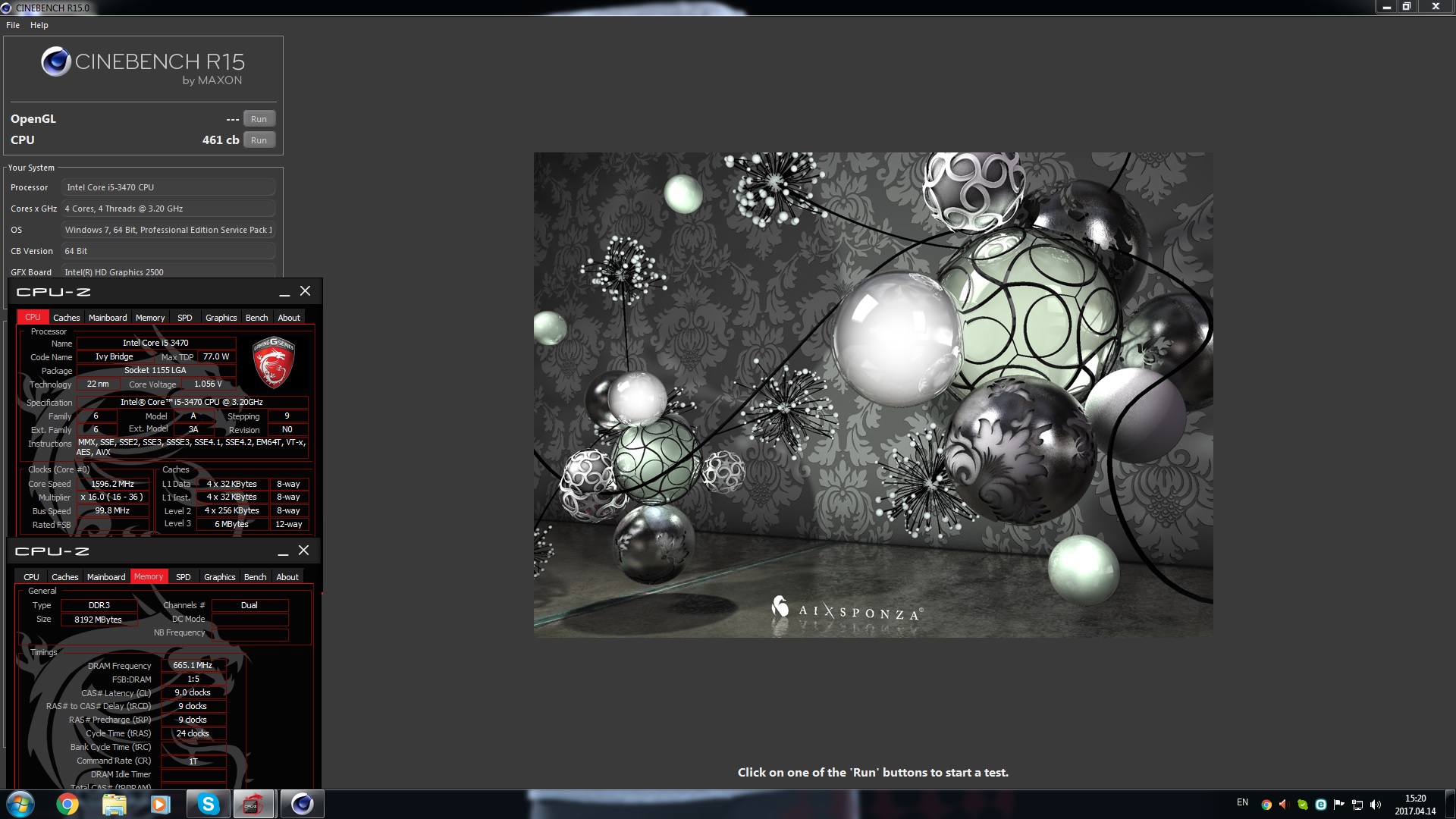
Task: Click the orange speaker tray icon
Action: click(x=1283, y=805)
